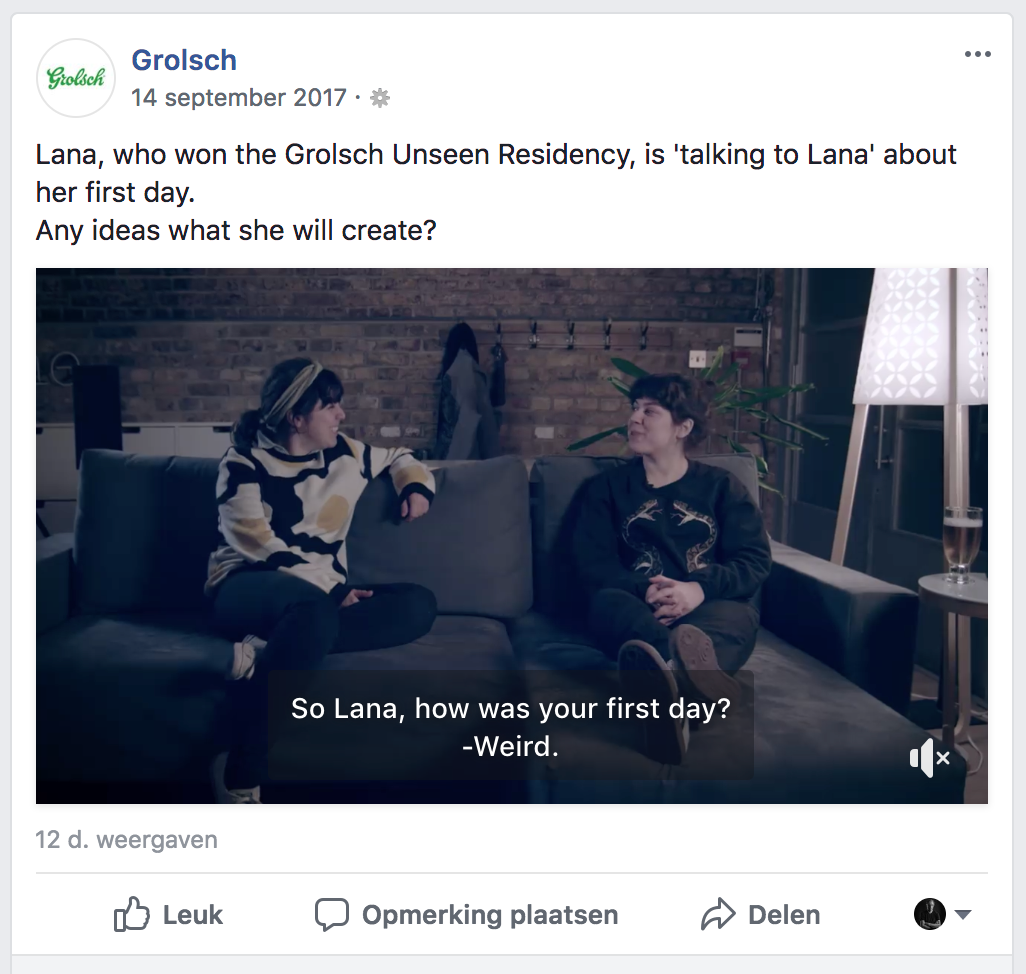1026x974 pixels.
Task: Click the share arrow icon
Action: [x=718, y=914]
